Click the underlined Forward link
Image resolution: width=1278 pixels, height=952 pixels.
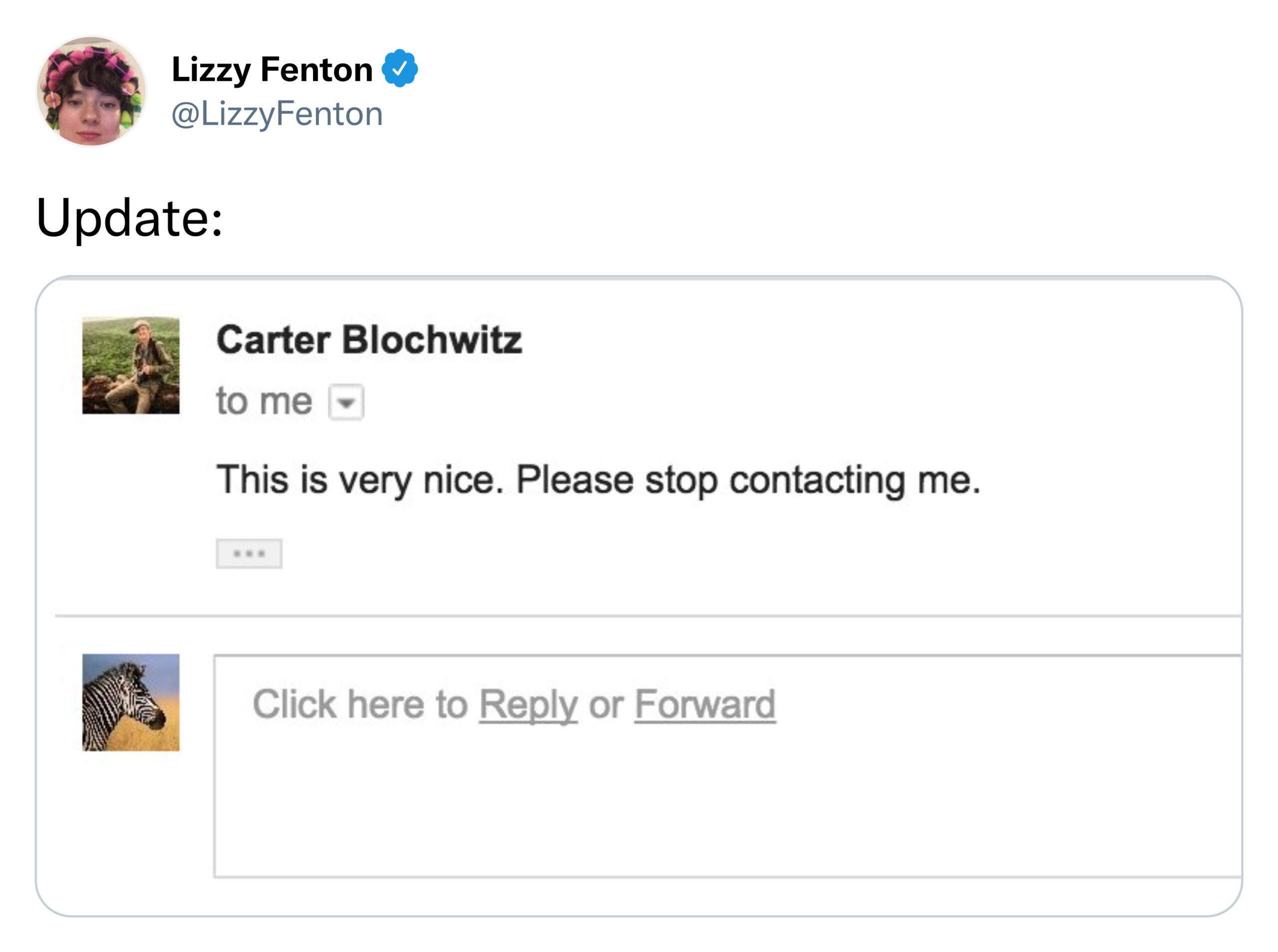pyautogui.click(x=705, y=704)
